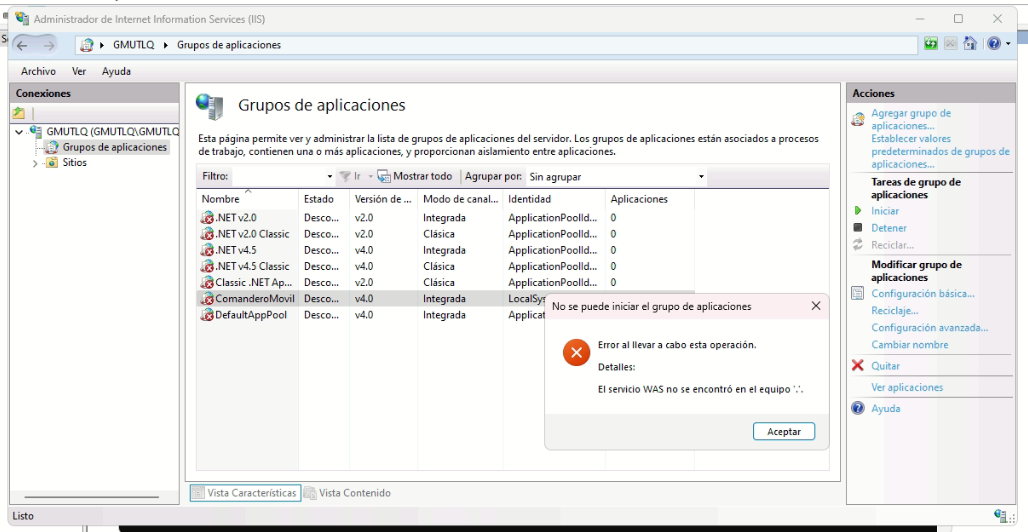Screen dimensions: 1028x532
Task: Open the Ver menu
Action: tap(79, 72)
